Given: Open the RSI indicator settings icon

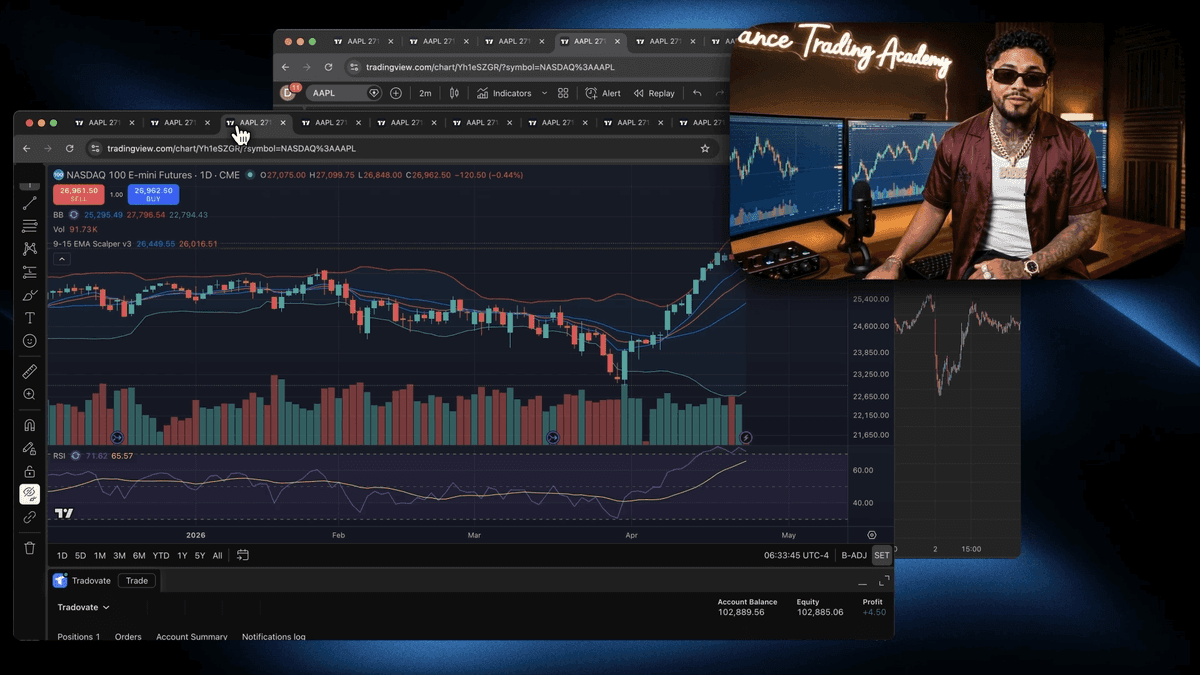Looking at the screenshot, I should point(76,455).
